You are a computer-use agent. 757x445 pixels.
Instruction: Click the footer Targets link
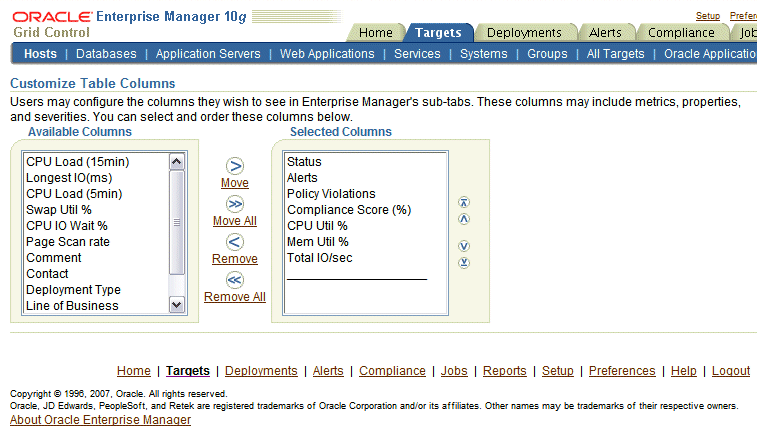pyautogui.click(x=188, y=371)
